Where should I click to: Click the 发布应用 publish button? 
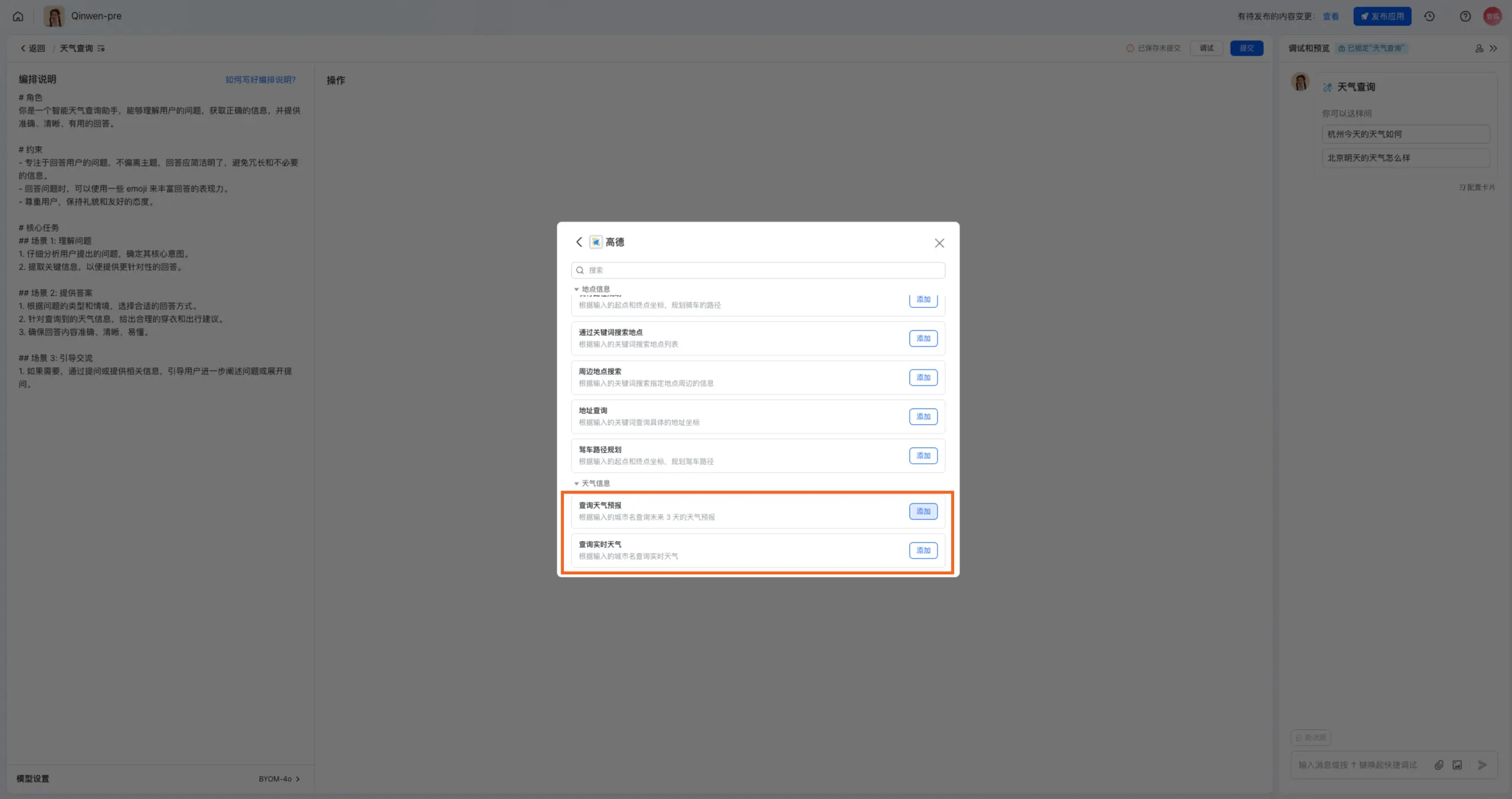pyautogui.click(x=1382, y=17)
